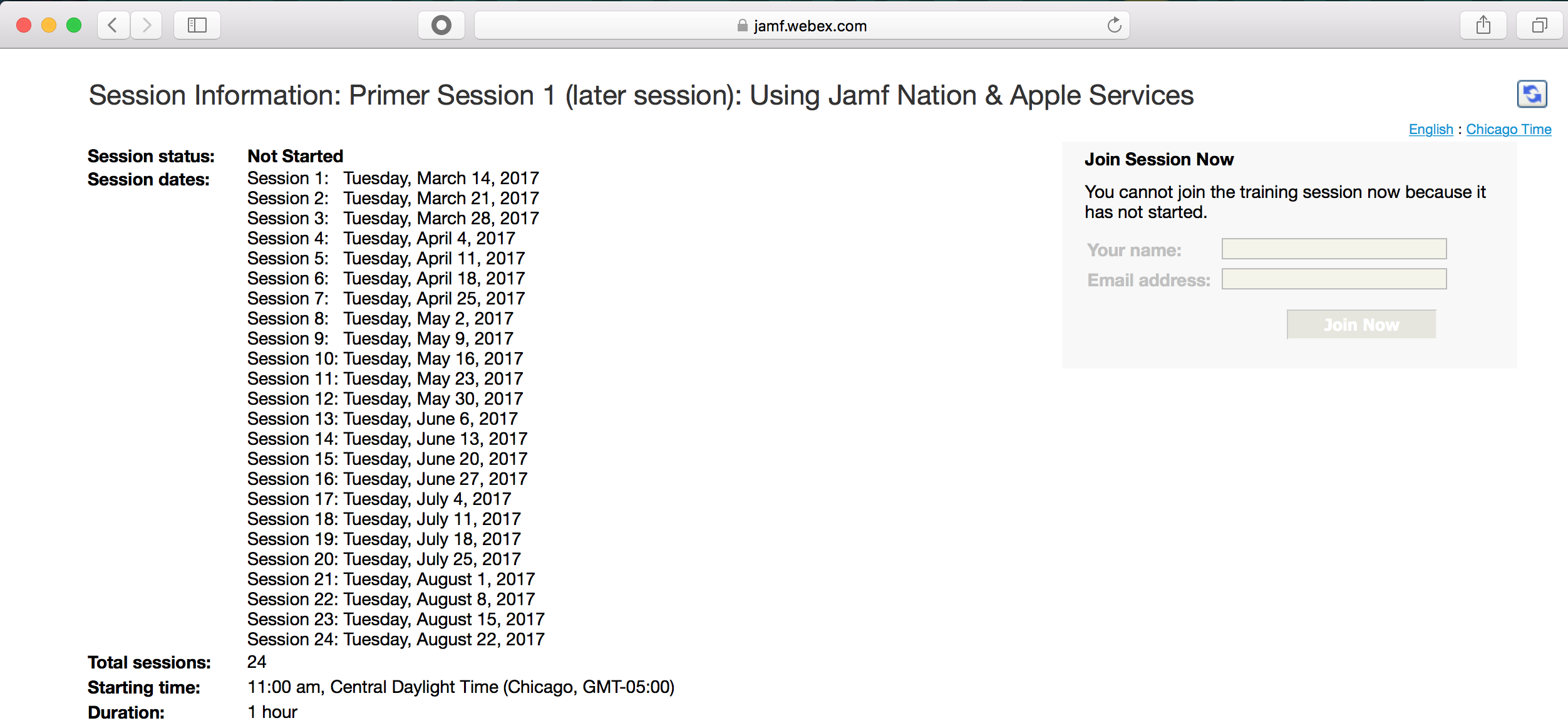This screenshot has height=723, width=1568.
Task: Select 'Tuesday, May 30, 2017' date
Action: click(x=433, y=399)
